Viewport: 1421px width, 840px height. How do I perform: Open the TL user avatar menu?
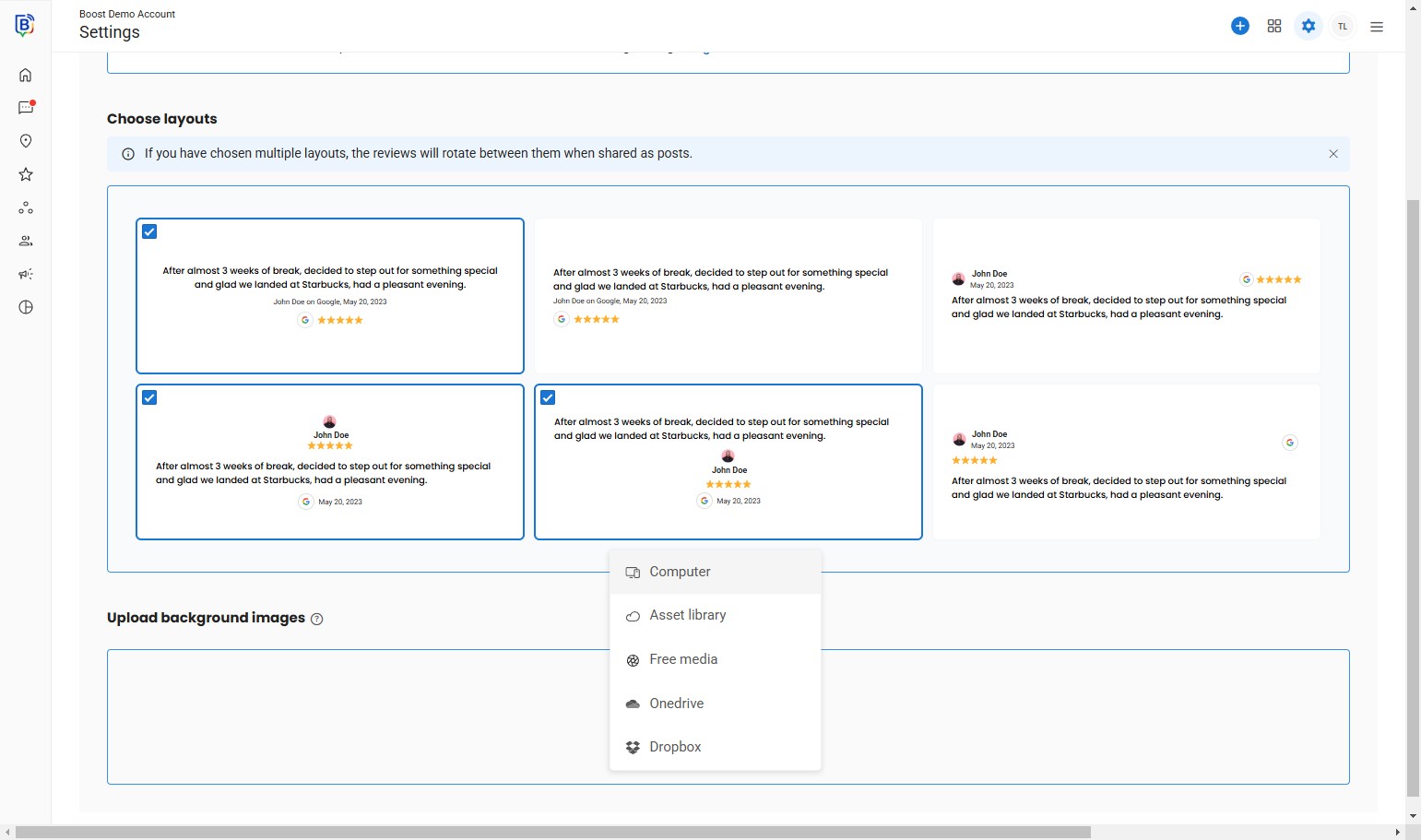(x=1343, y=27)
